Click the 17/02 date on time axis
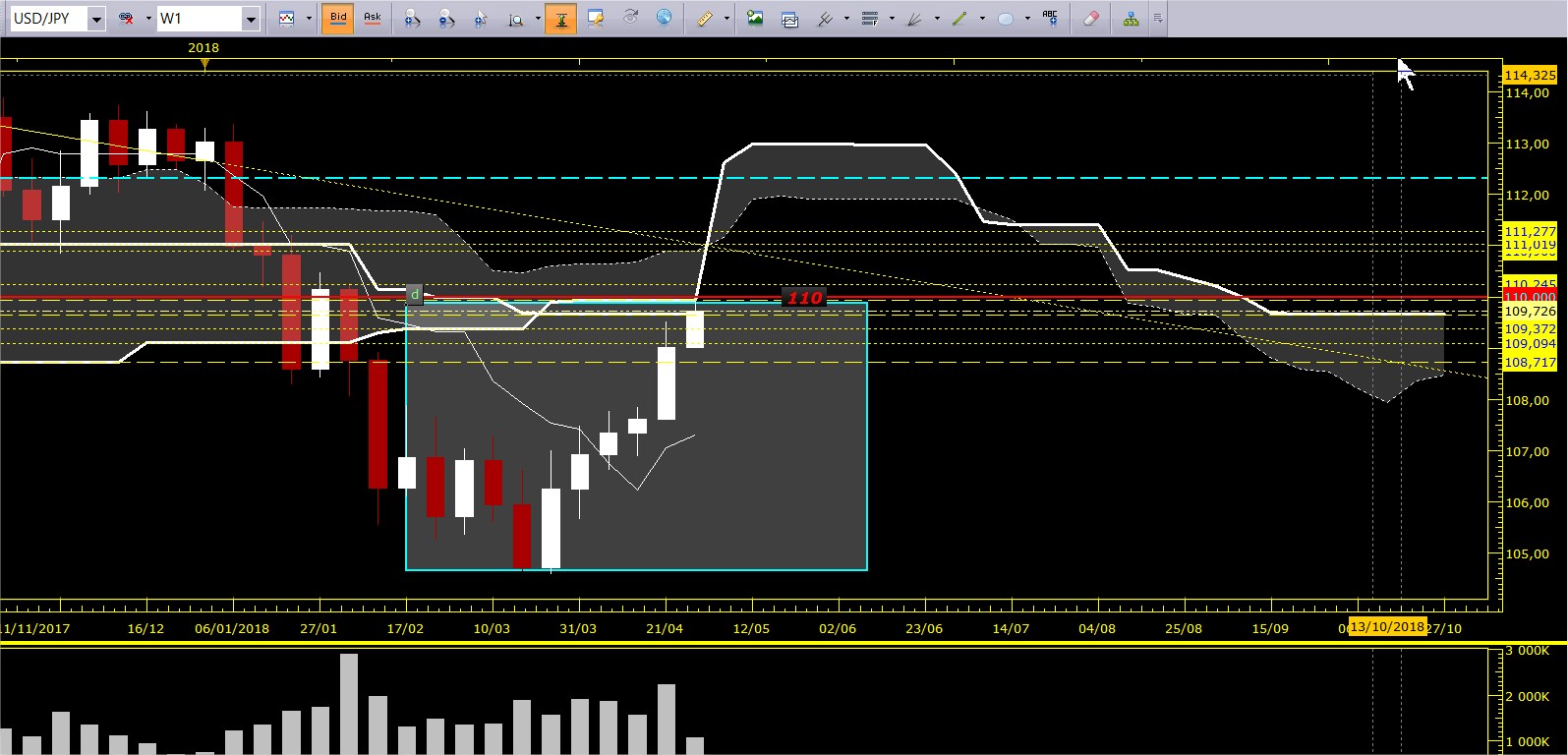Viewport: 1568px width, 755px height. click(x=405, y=628)
